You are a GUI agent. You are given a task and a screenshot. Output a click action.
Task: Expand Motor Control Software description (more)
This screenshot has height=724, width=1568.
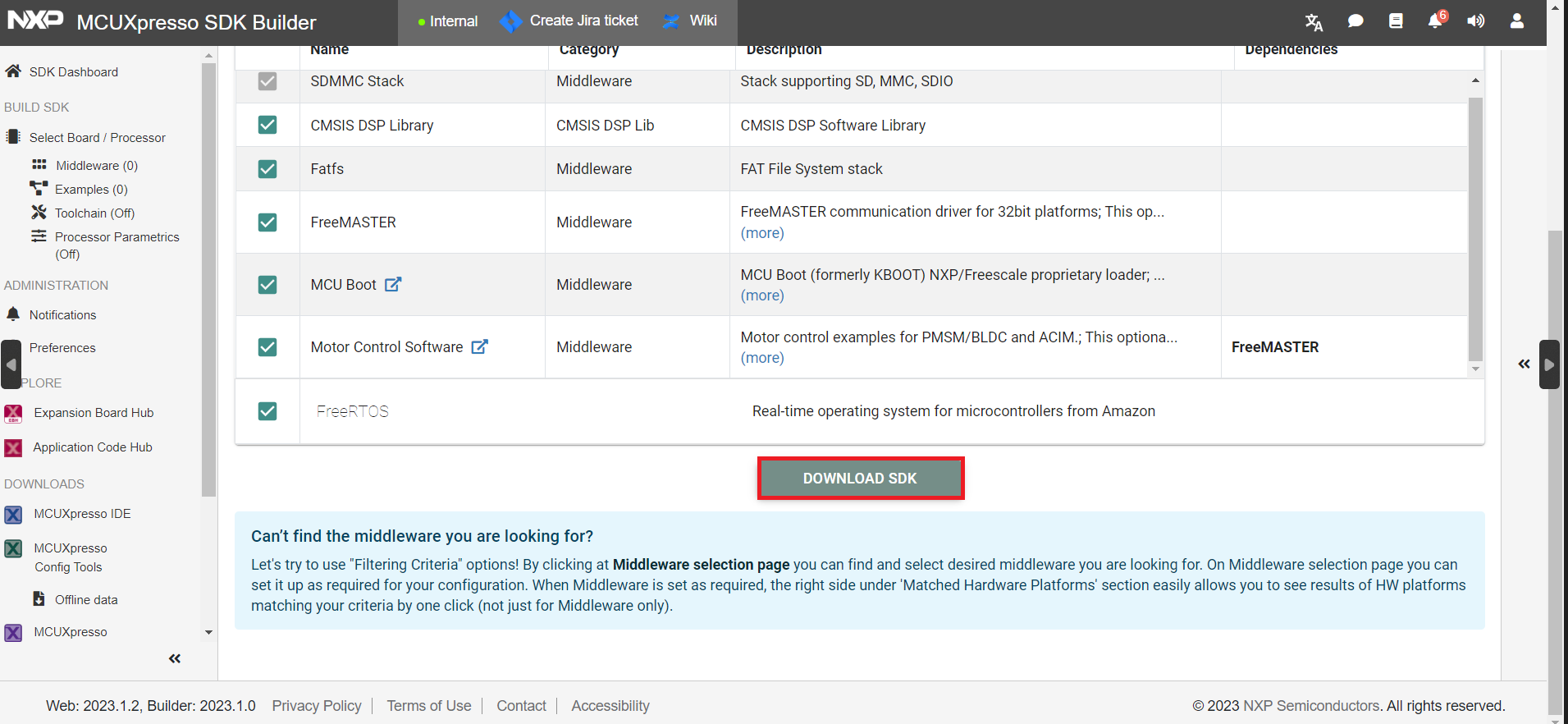coord(762,358)
